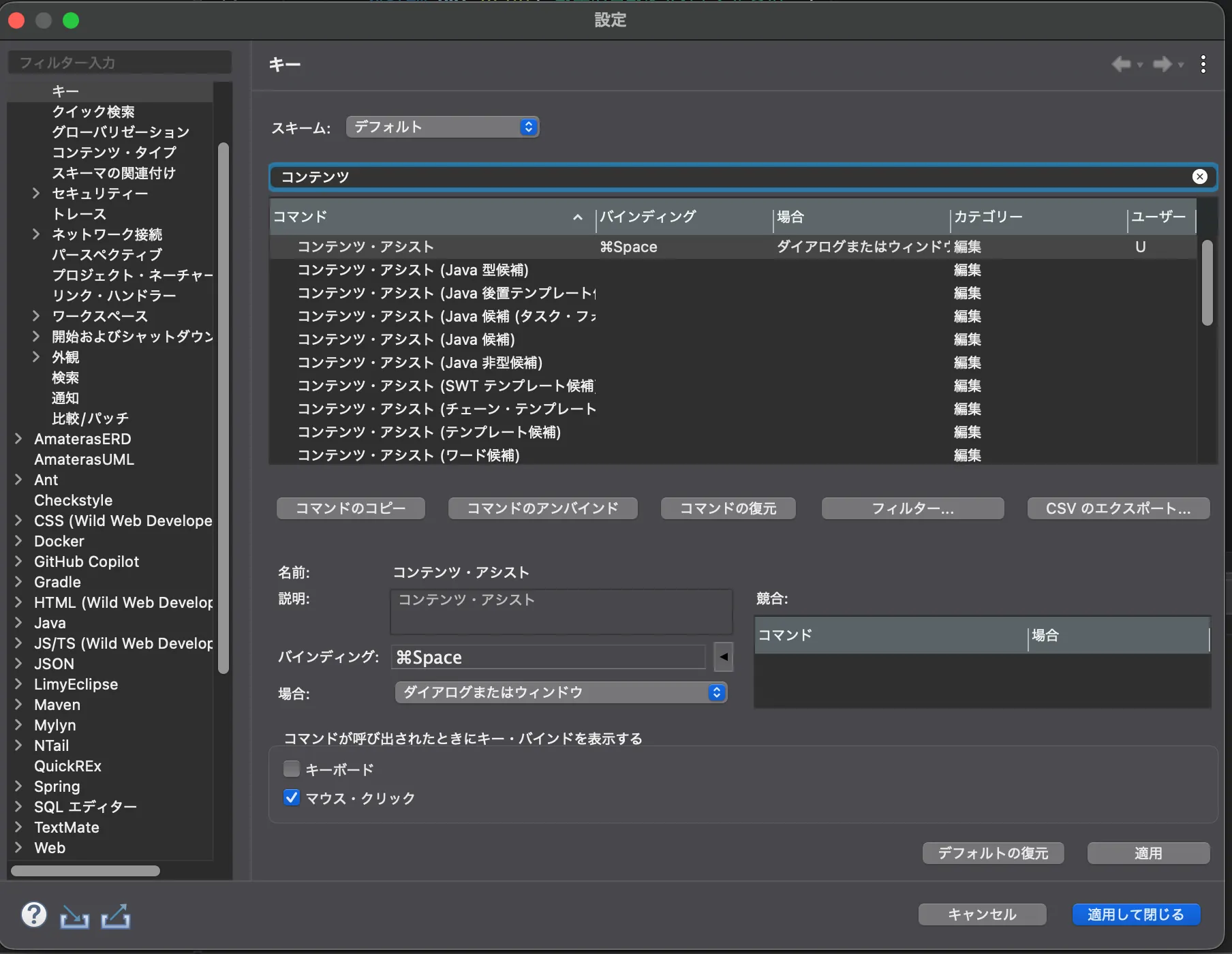1232x954 pixels.
Task: Expand the Spring tree node
Action: 18,786
